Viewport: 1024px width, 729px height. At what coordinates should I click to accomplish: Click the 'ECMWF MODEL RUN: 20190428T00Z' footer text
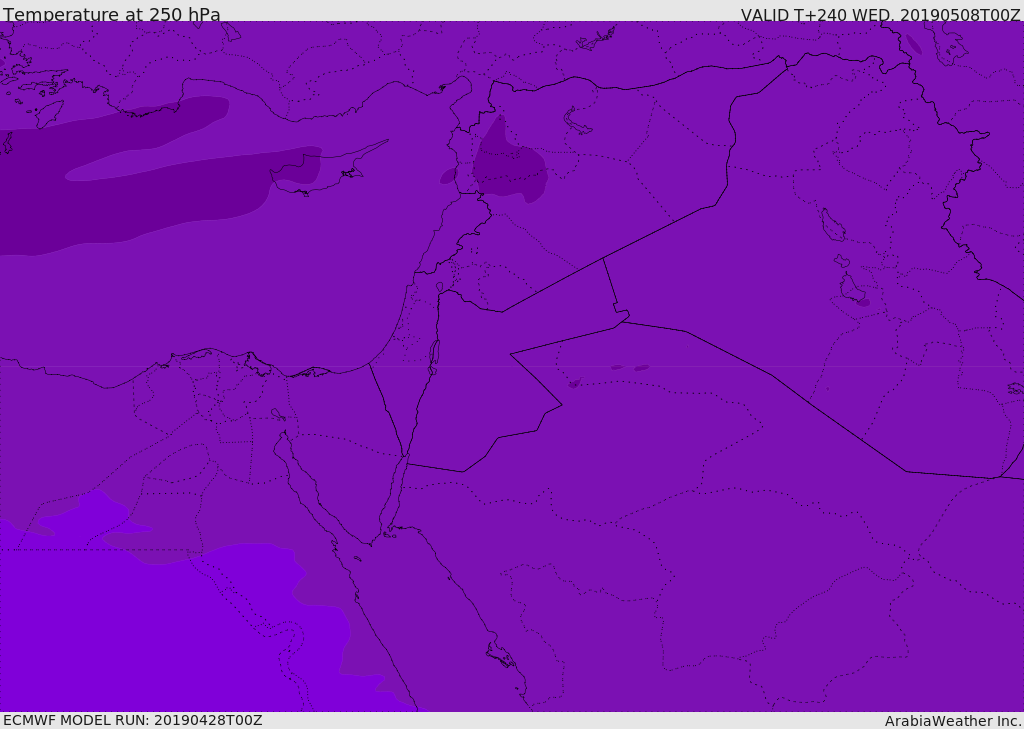pyautogui.click(x=133, y=720)
